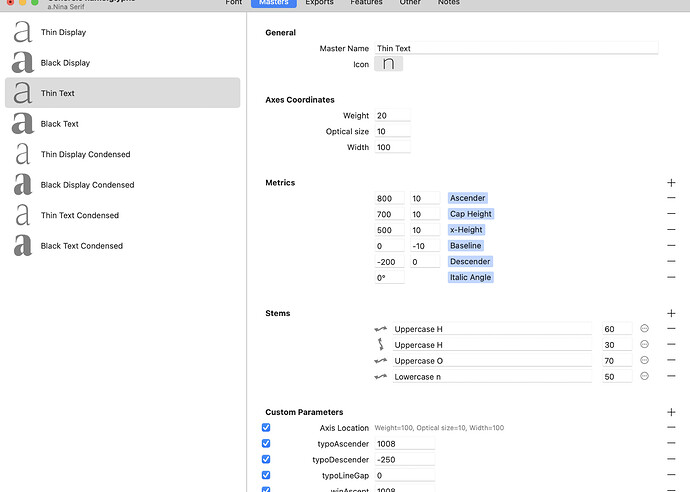Toggle direction icon of Lowercase n stem
The height and width of the screenshot is (492, 690).
[x=381, y=377]
